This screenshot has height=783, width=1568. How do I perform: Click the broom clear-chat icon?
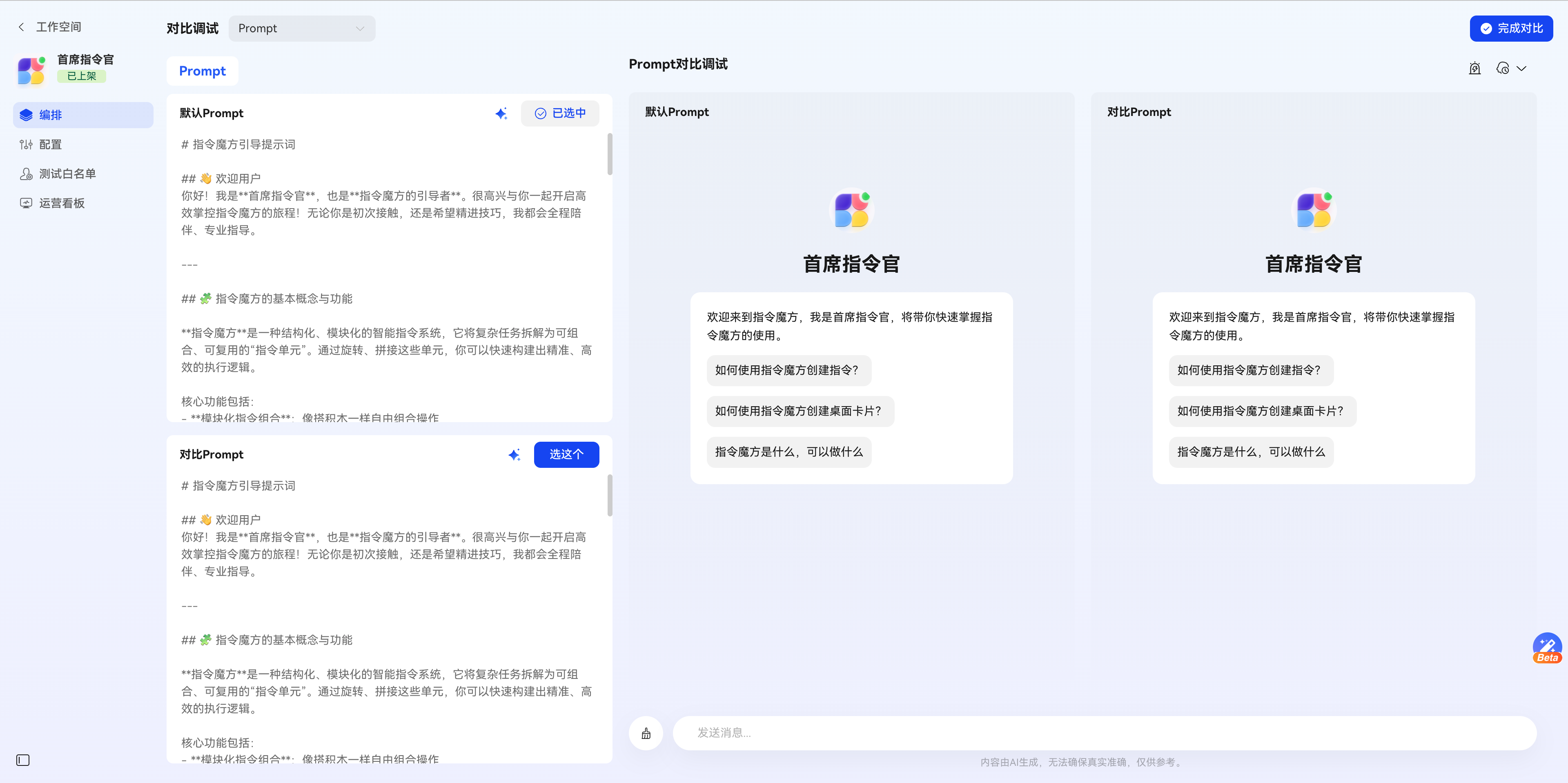tap(646, 733)
